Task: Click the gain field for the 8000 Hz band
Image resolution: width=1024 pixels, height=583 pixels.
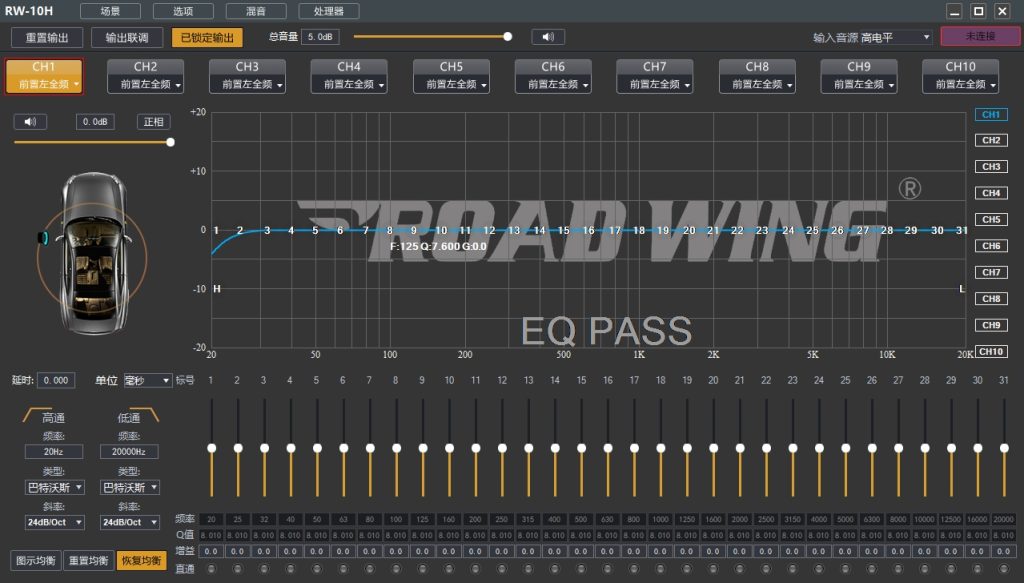Action: click(898, 551)
